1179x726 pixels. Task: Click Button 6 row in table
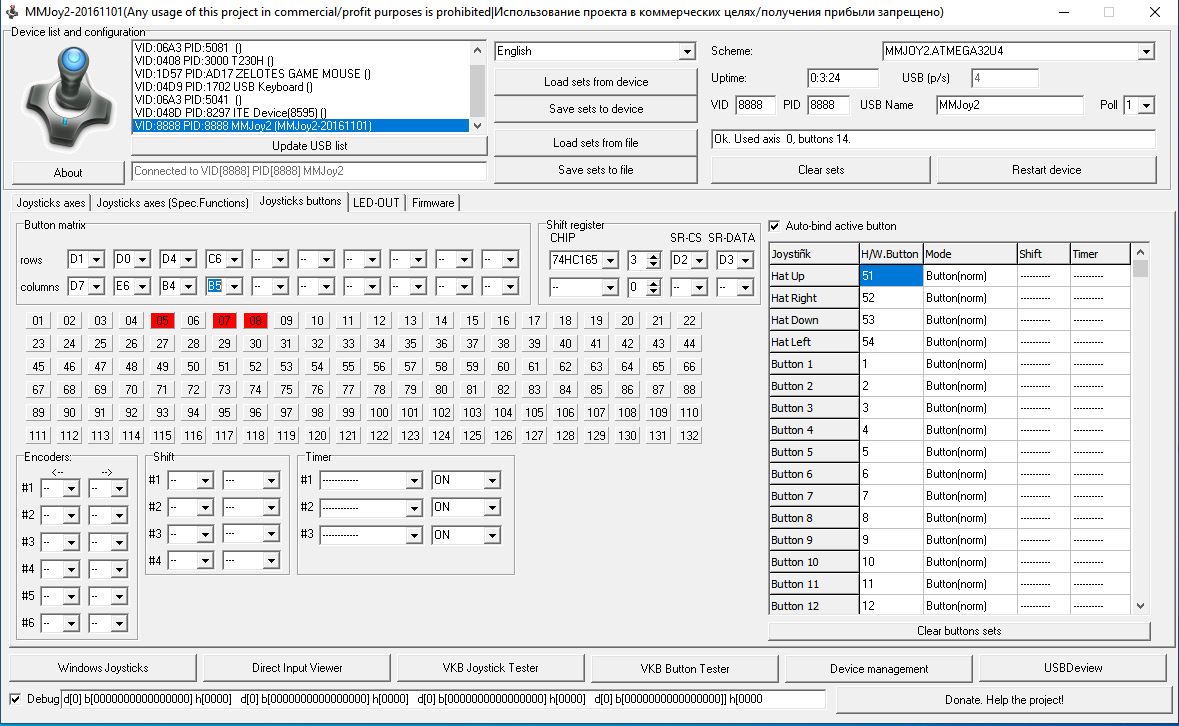click(x=949, y=474)
